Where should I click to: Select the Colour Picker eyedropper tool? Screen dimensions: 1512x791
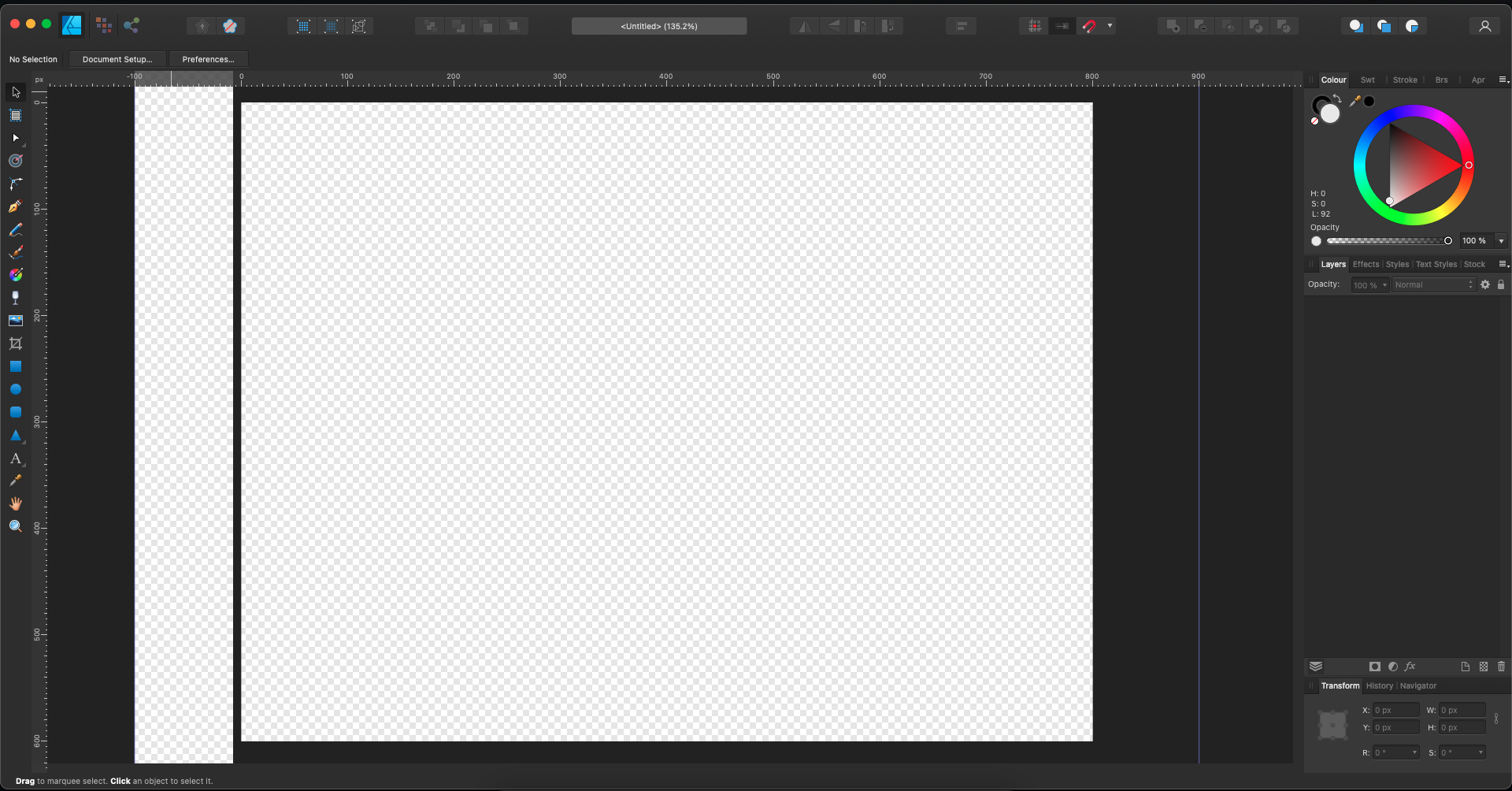(16, 481)
